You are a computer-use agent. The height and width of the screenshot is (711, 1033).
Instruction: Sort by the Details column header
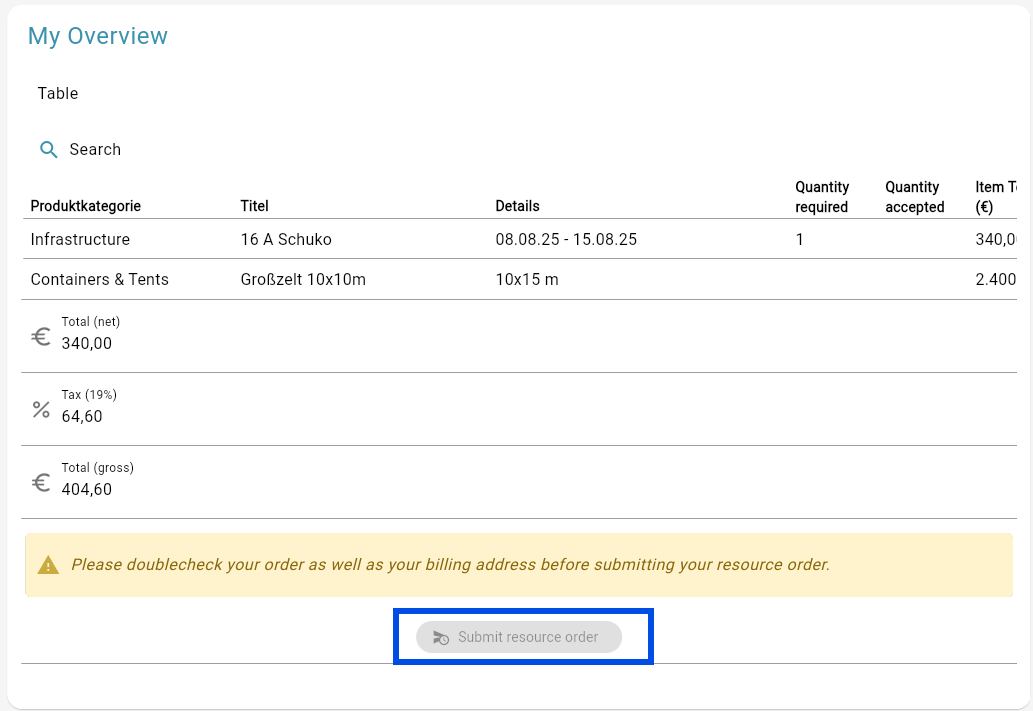pyautogui.click(x=517, y=206)
